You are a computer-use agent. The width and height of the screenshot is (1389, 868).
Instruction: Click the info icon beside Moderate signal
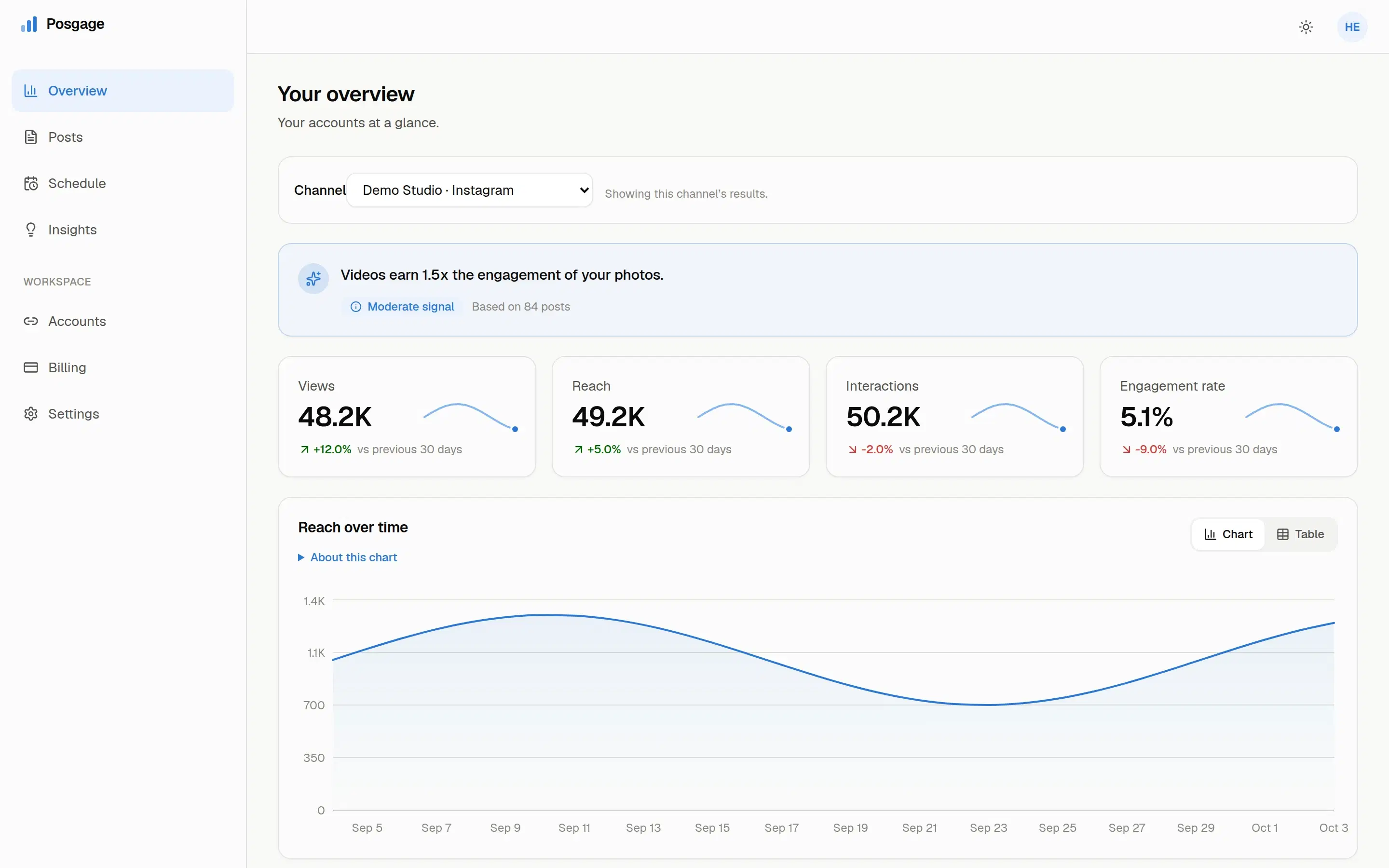click(x=356, y=307)
